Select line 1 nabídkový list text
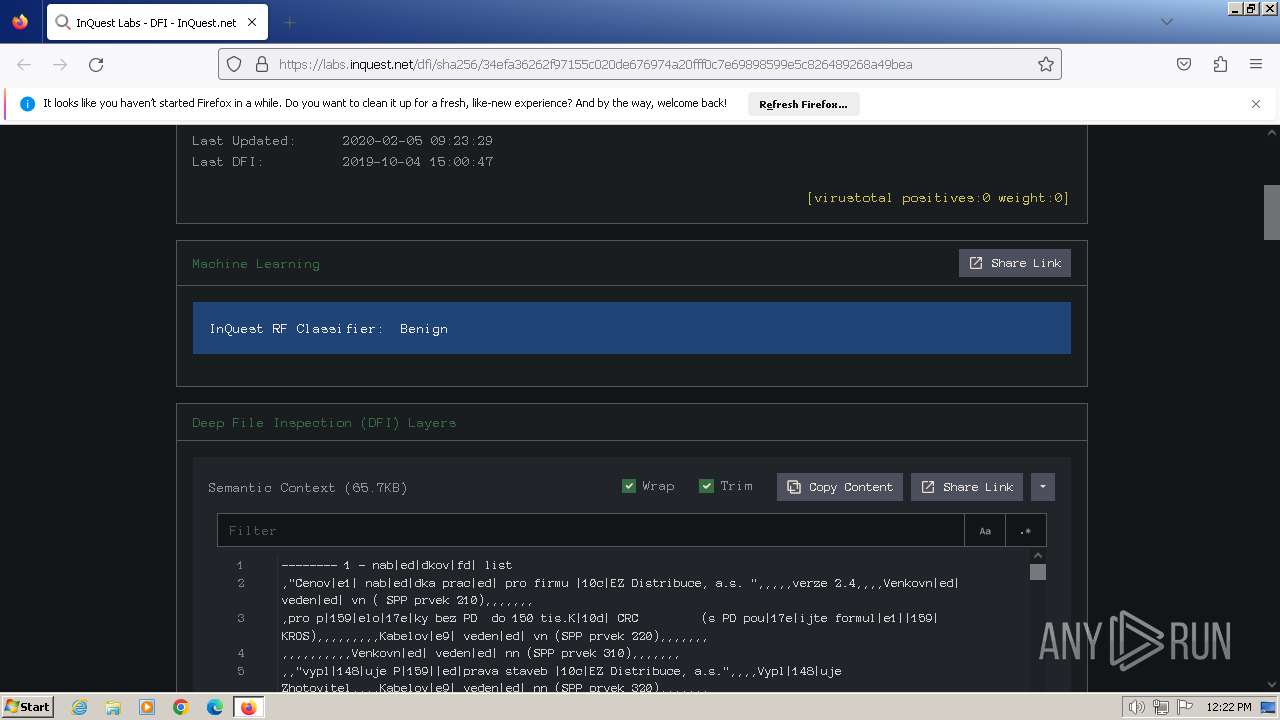This screenshot has width=1280, height=720. [x=397, y=565]
